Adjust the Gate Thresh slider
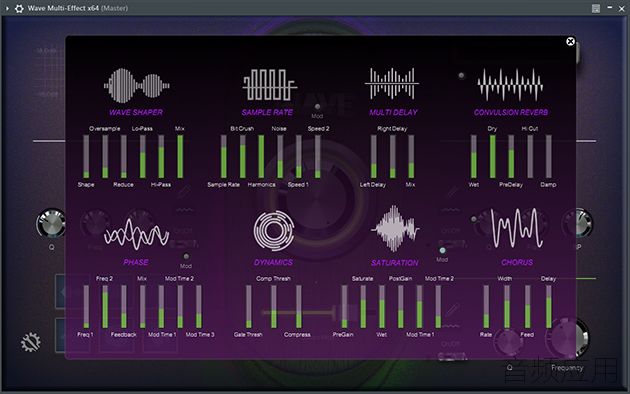 [249, 306]
